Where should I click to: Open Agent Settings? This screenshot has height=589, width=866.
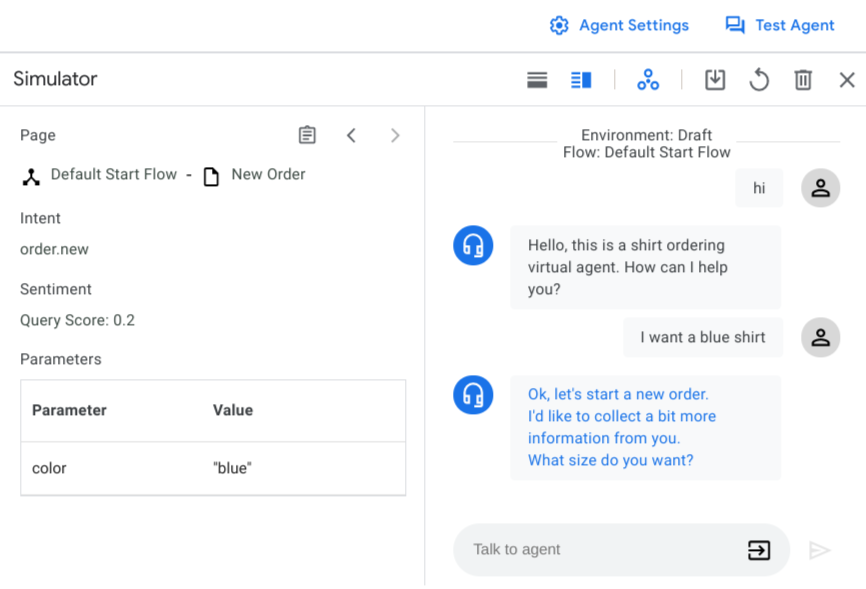point(620,26)
